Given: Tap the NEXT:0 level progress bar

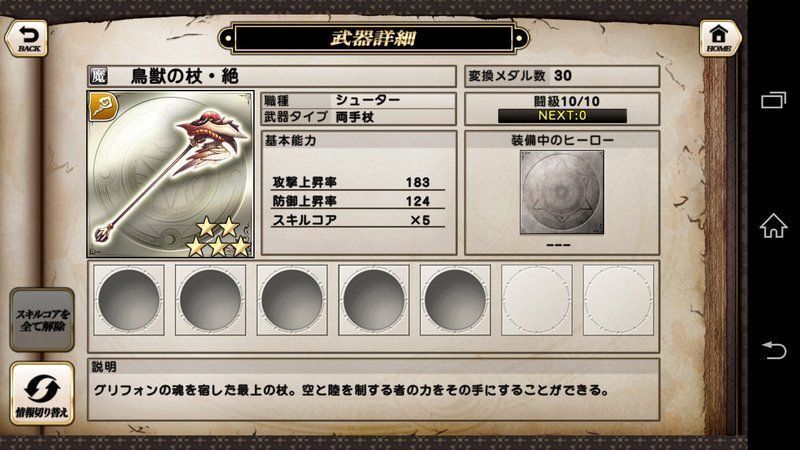Looking at the screenshot, I should tap(562, 116).
